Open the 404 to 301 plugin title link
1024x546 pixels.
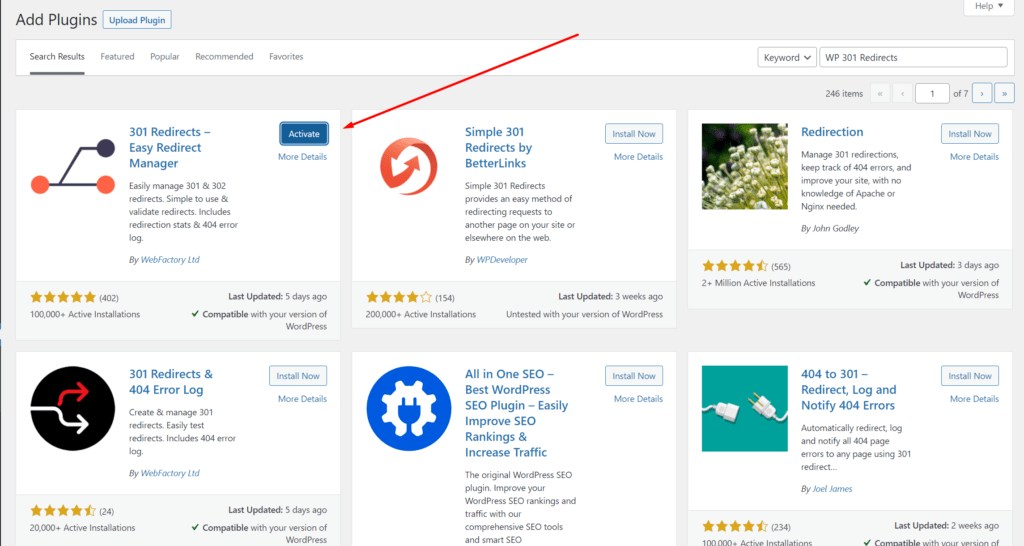(x=848, y=390)
